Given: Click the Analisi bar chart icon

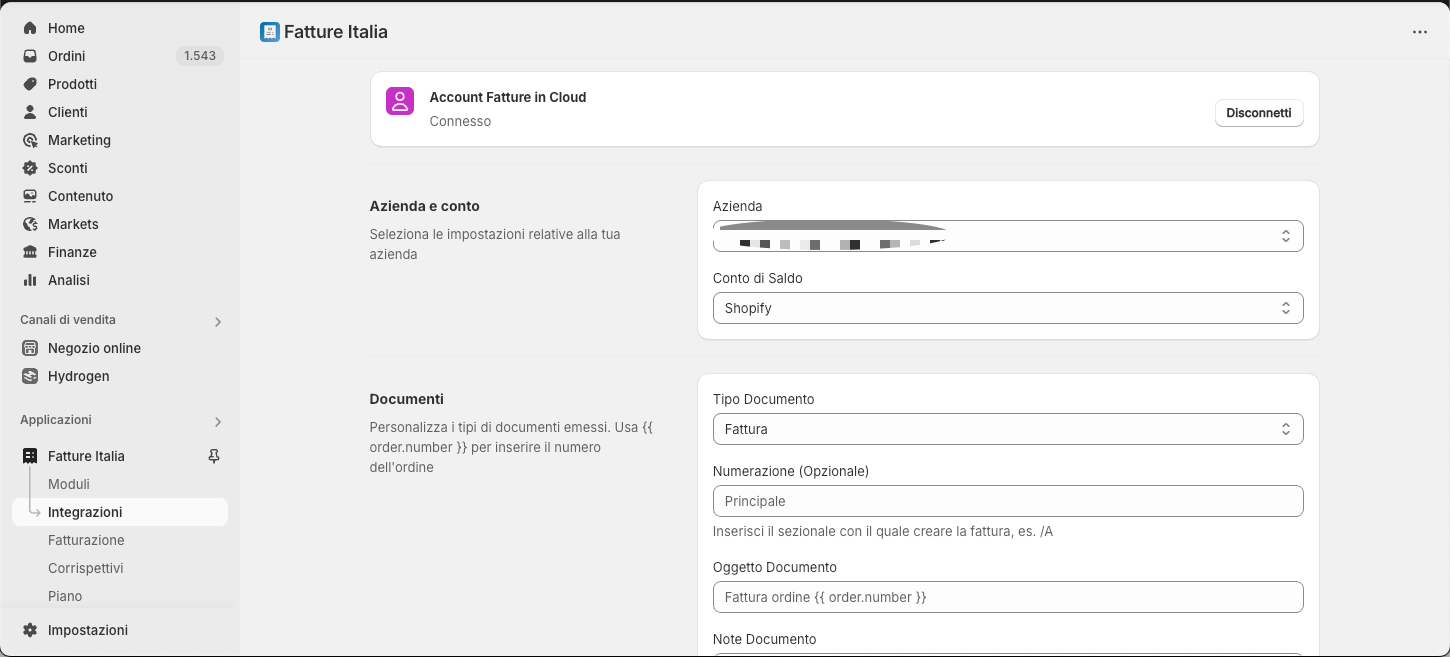Looking at the screenshot, I should coord(30,280).
